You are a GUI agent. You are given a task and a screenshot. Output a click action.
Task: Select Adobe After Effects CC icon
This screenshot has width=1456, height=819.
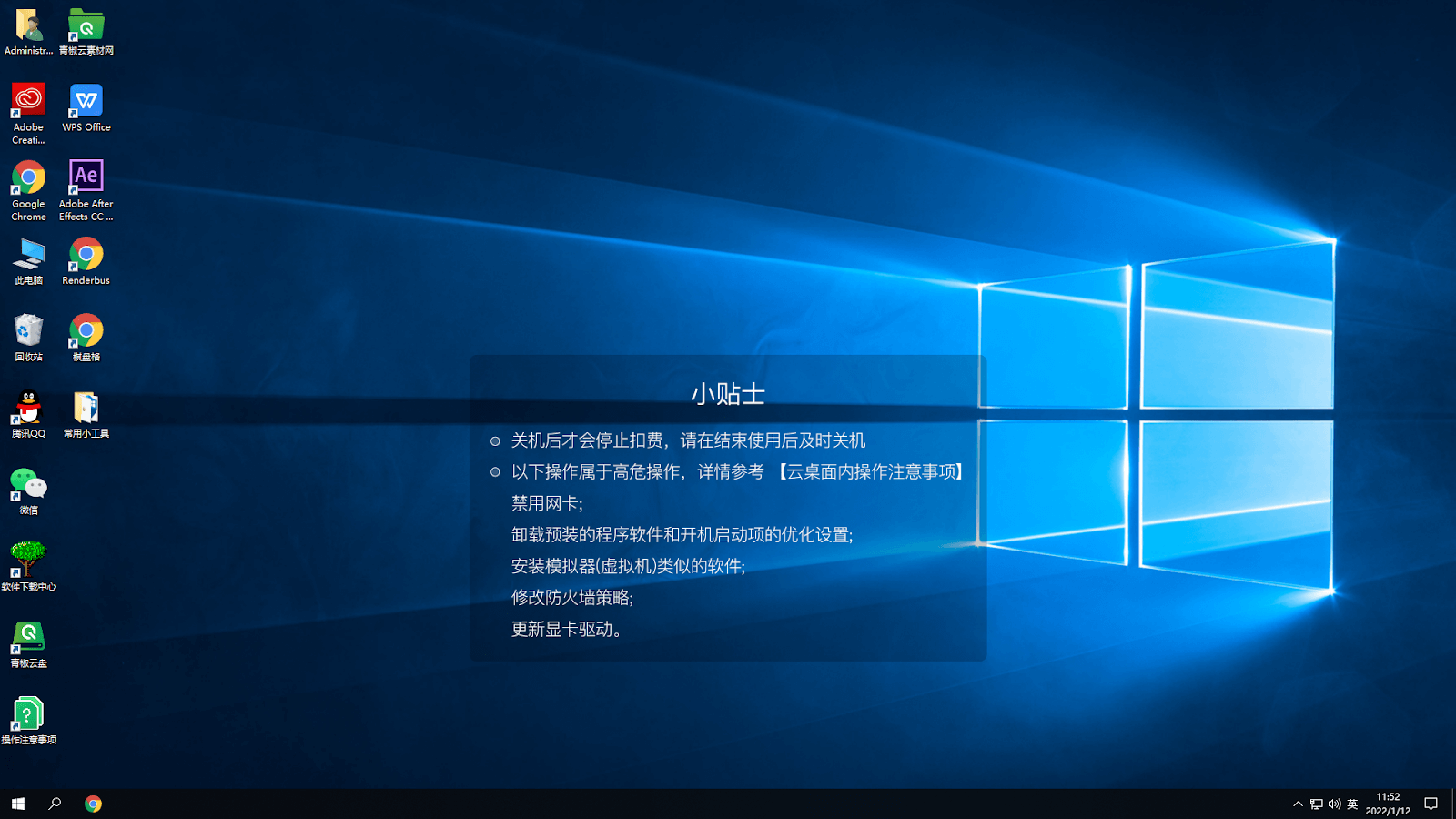click(x=86, y=191)
